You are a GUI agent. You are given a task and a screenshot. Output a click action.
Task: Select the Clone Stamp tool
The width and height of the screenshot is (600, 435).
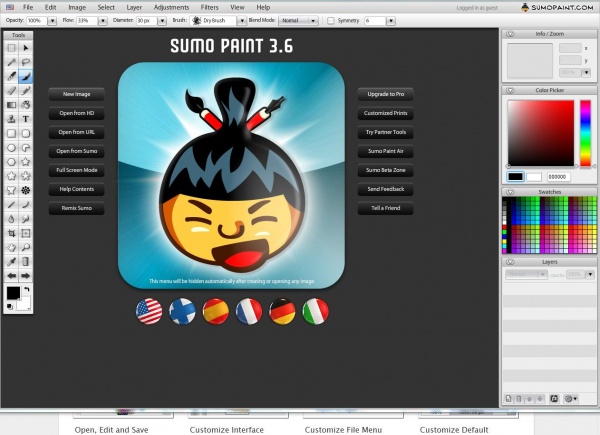pyautogui.click(x=11, y=119)
